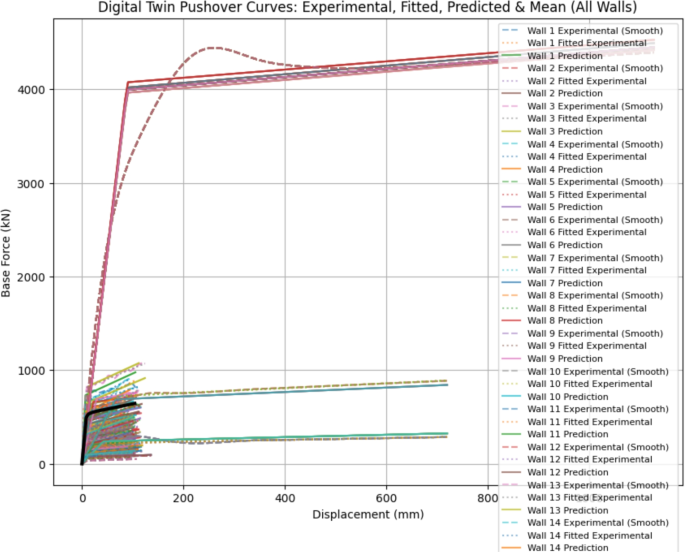Select legend entry 'Wall 13 Prediction'
This screenshot has height=552, width=685.
(555, 510)
